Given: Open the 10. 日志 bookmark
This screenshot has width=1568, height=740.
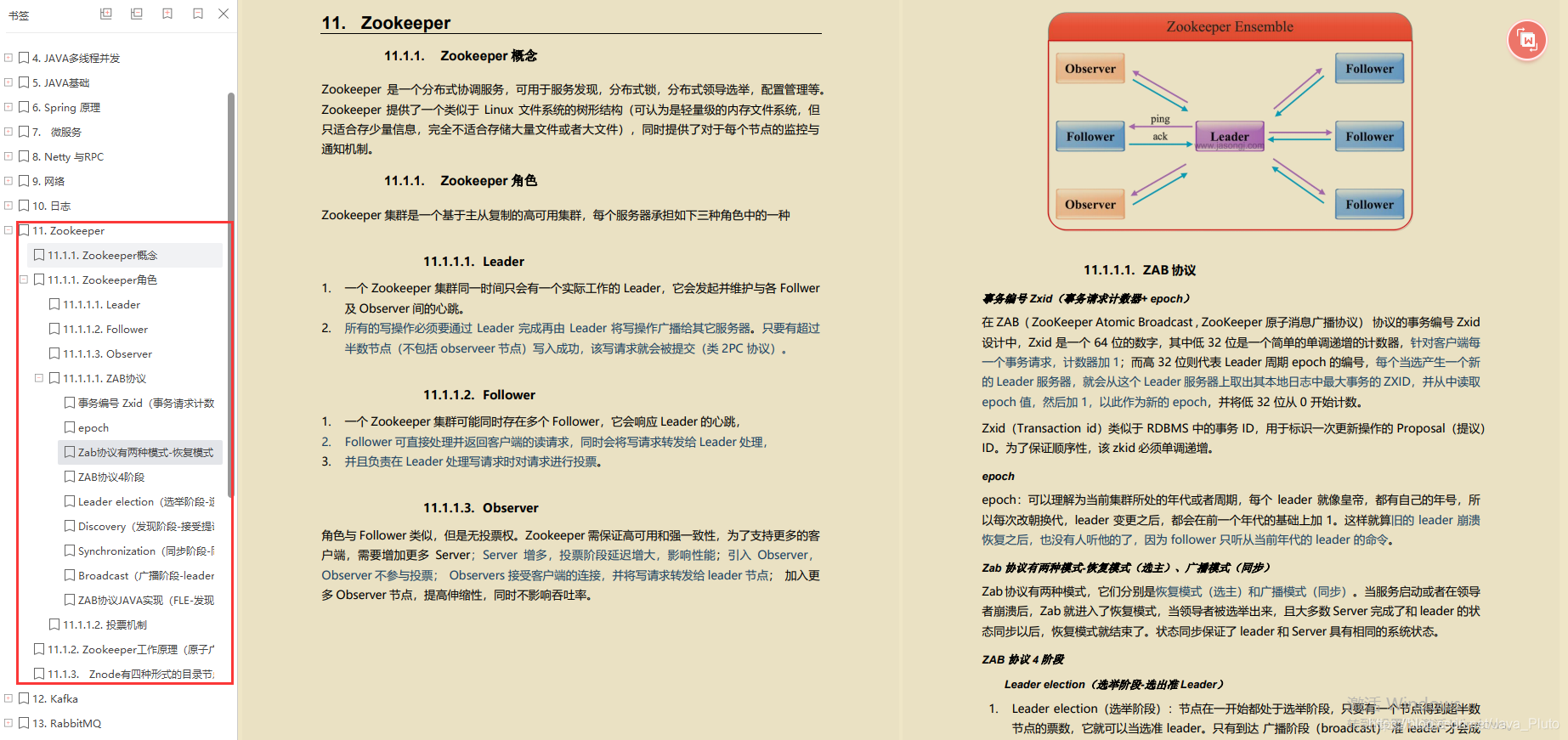Looking at the screenshot, I should point(51,206).
